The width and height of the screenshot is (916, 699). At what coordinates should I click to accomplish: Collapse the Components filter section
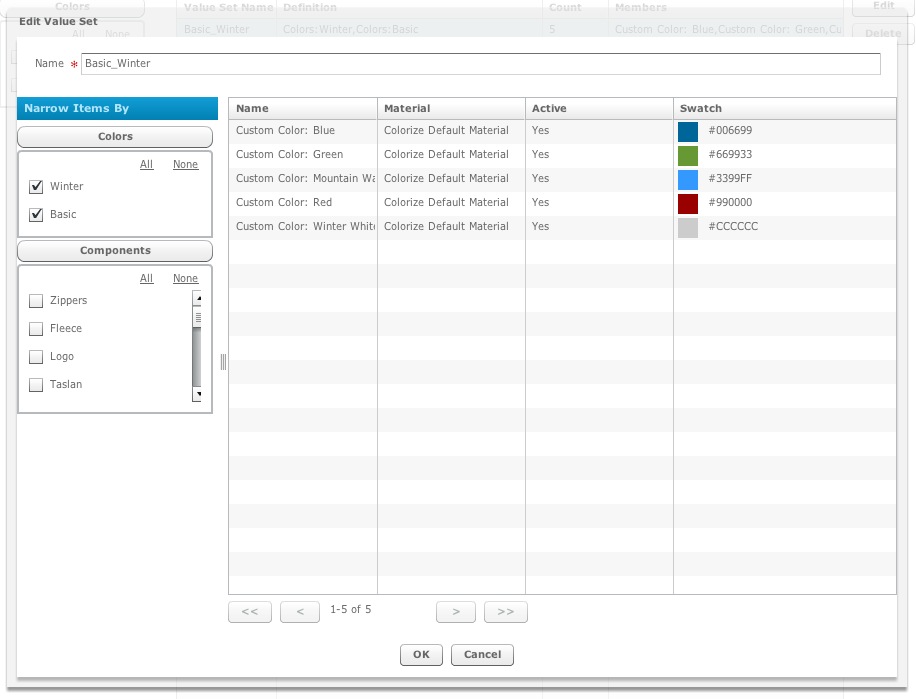(114, 251)
